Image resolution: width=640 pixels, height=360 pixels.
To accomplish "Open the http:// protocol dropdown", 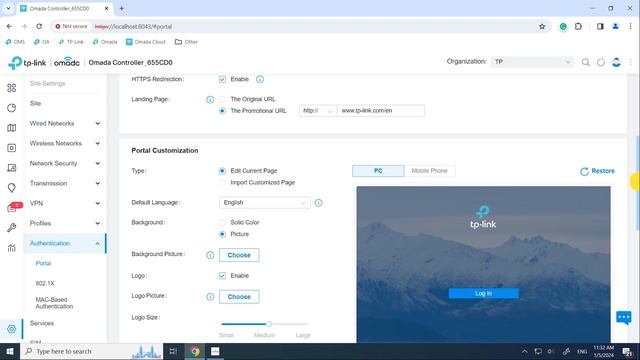I will (318, 111).
